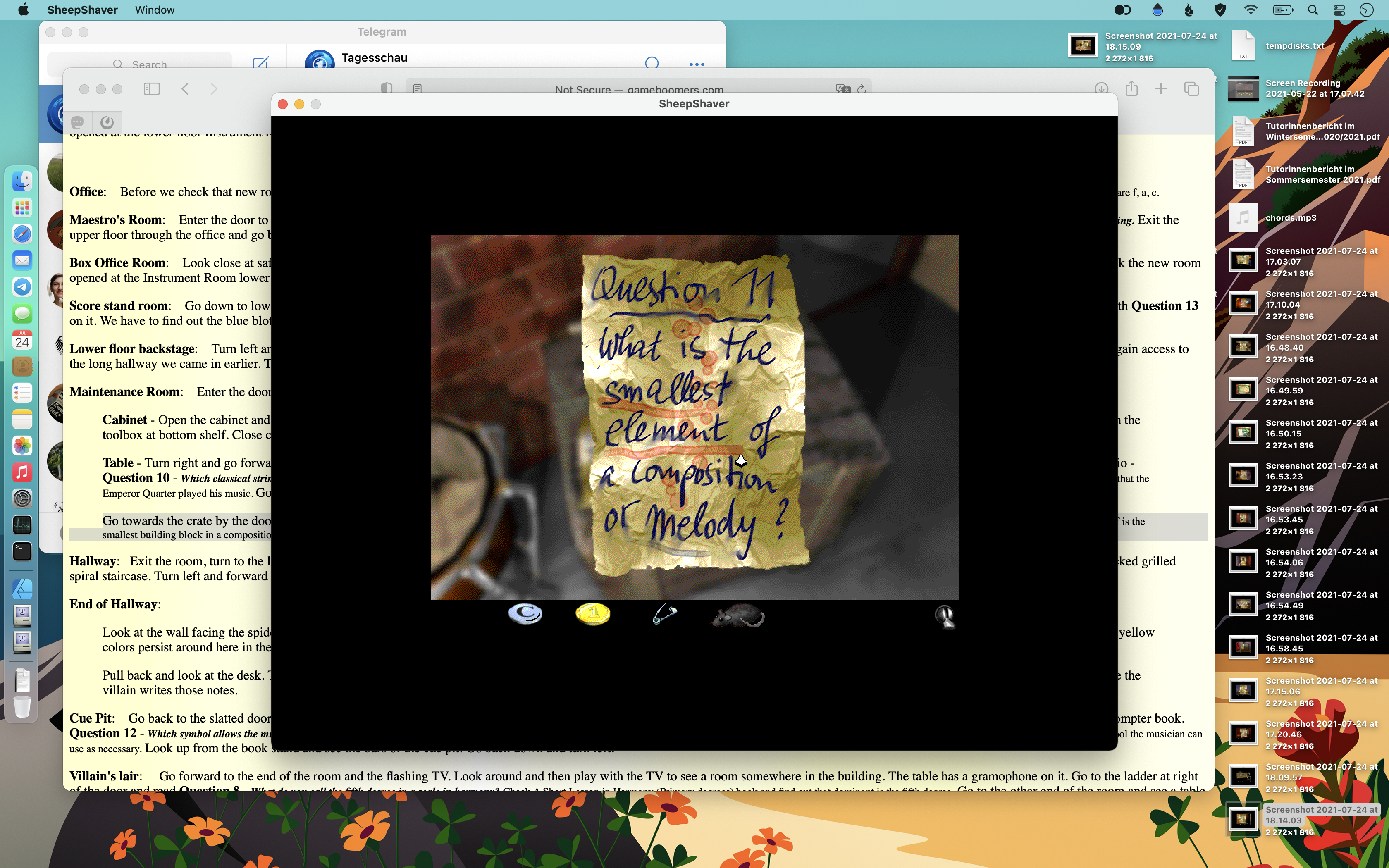Show Reader view in Safari address bar

417,89
